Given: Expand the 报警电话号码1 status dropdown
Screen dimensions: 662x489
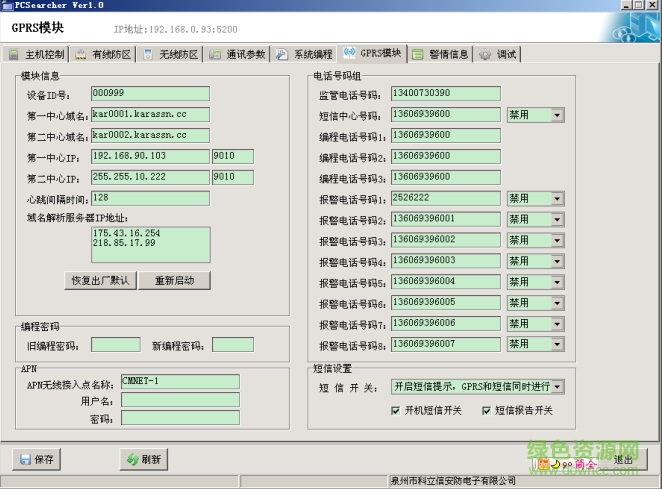Looking at the screenshot, I should (x=557, y=199).
